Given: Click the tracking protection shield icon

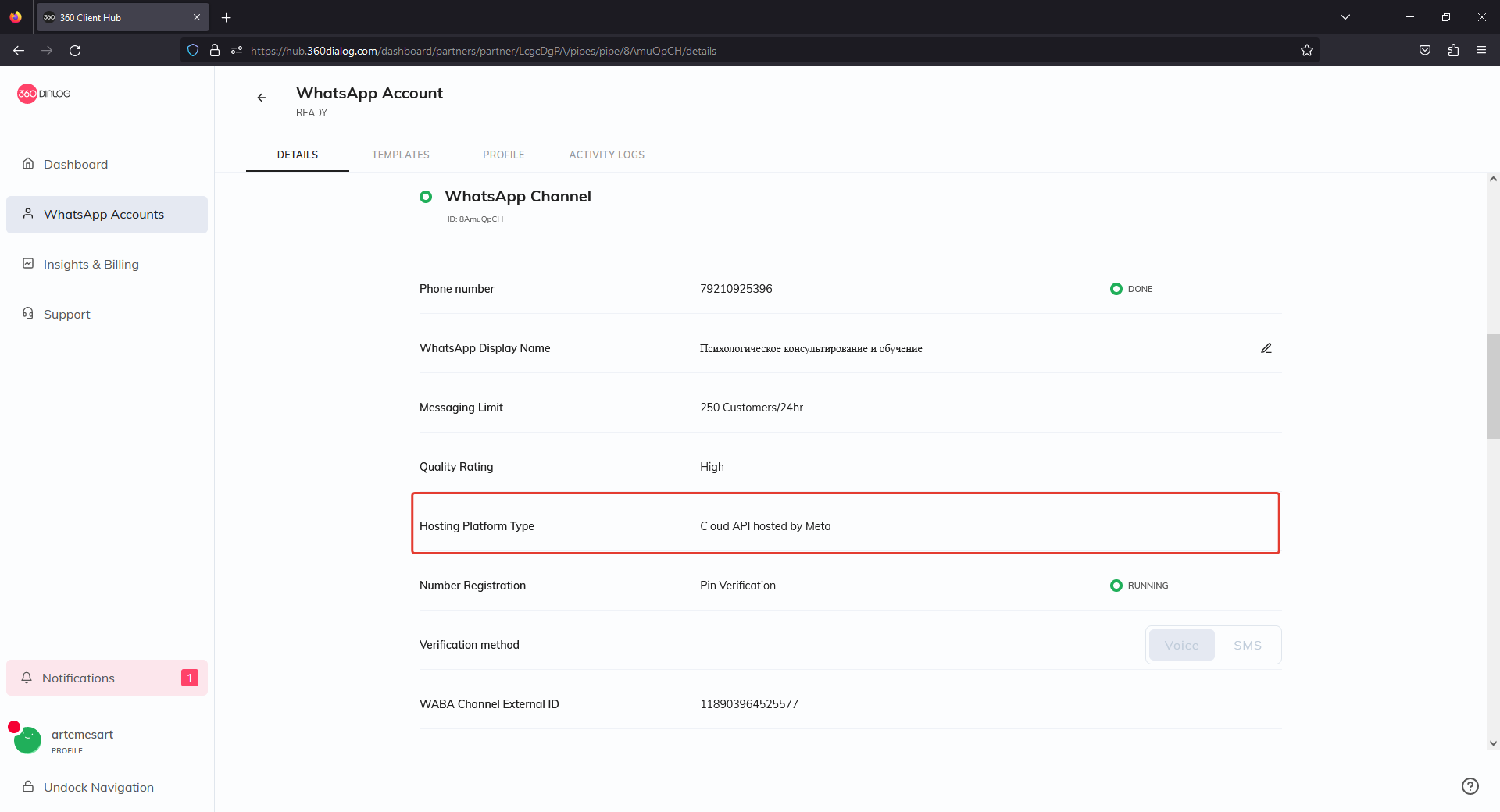Looking at the screenshot, I should tap(193, 50).
